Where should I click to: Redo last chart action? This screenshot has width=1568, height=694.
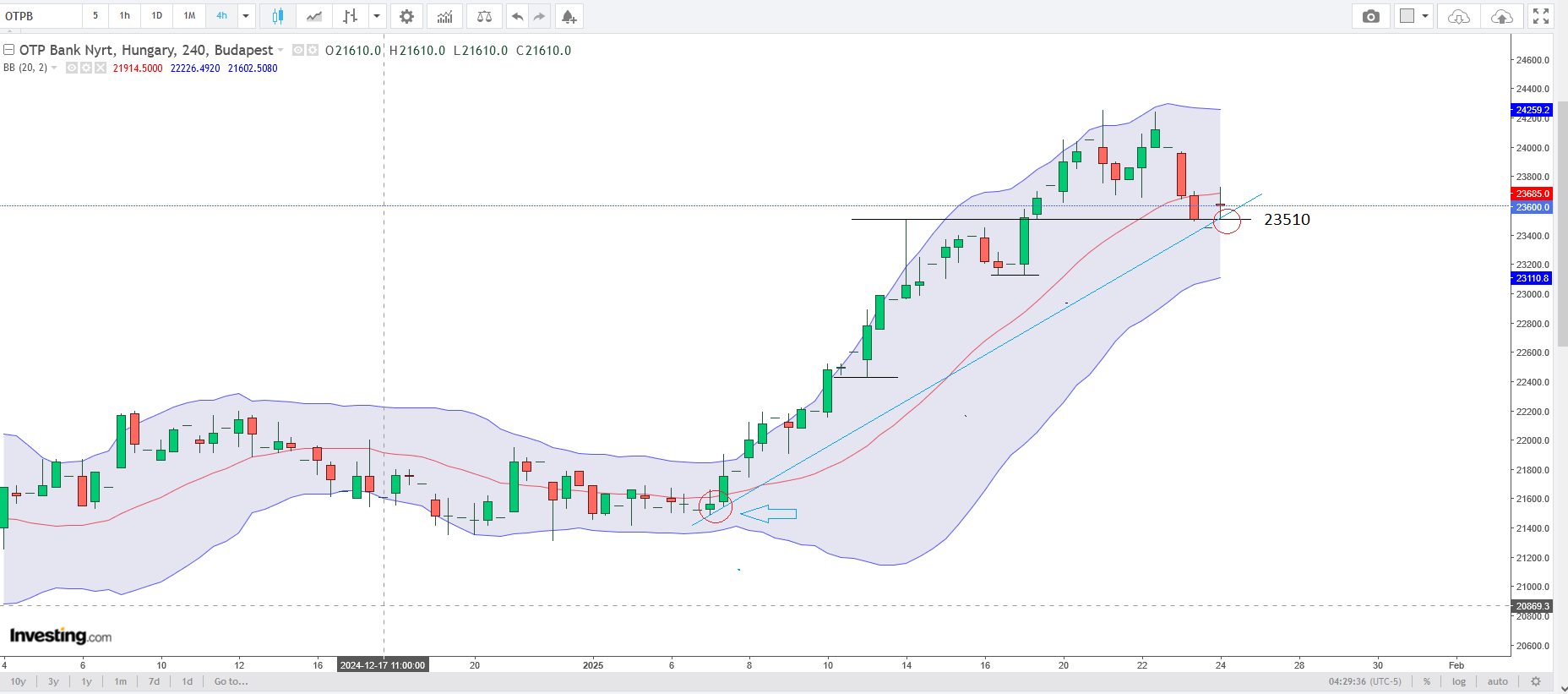coord(540,16)
